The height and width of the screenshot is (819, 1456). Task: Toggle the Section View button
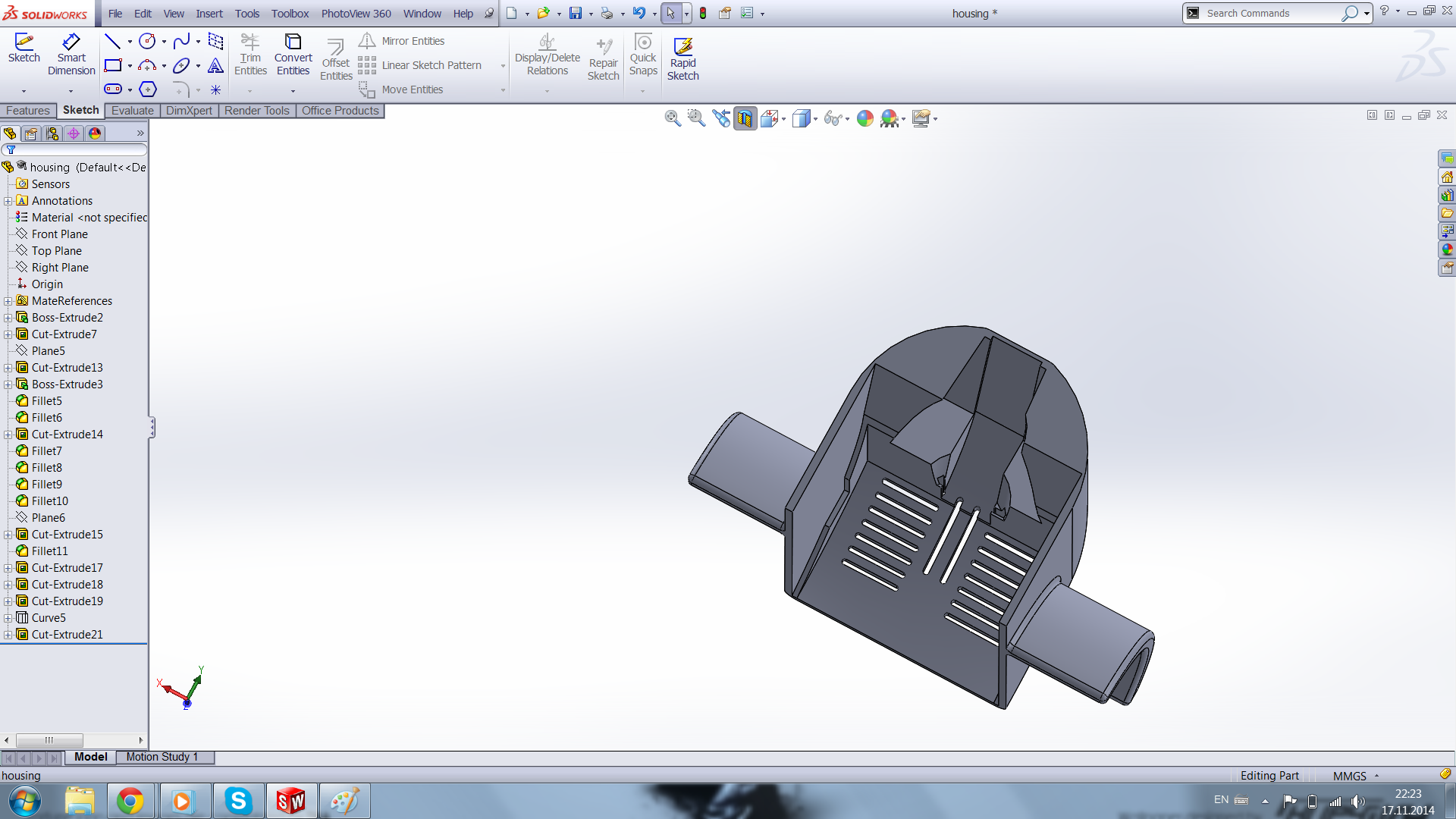745,118
